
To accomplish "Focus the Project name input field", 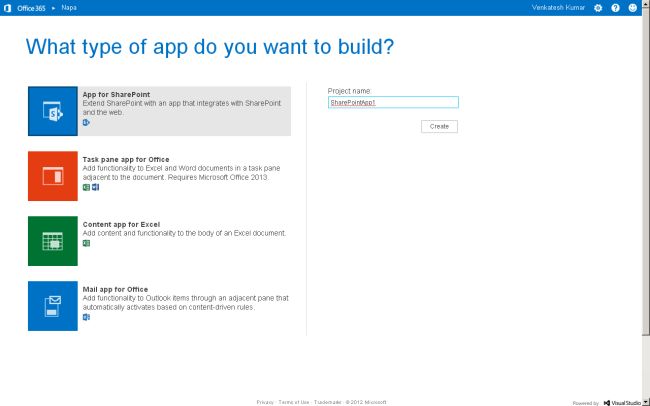I will pyautogui.click(x=393, y=102).
